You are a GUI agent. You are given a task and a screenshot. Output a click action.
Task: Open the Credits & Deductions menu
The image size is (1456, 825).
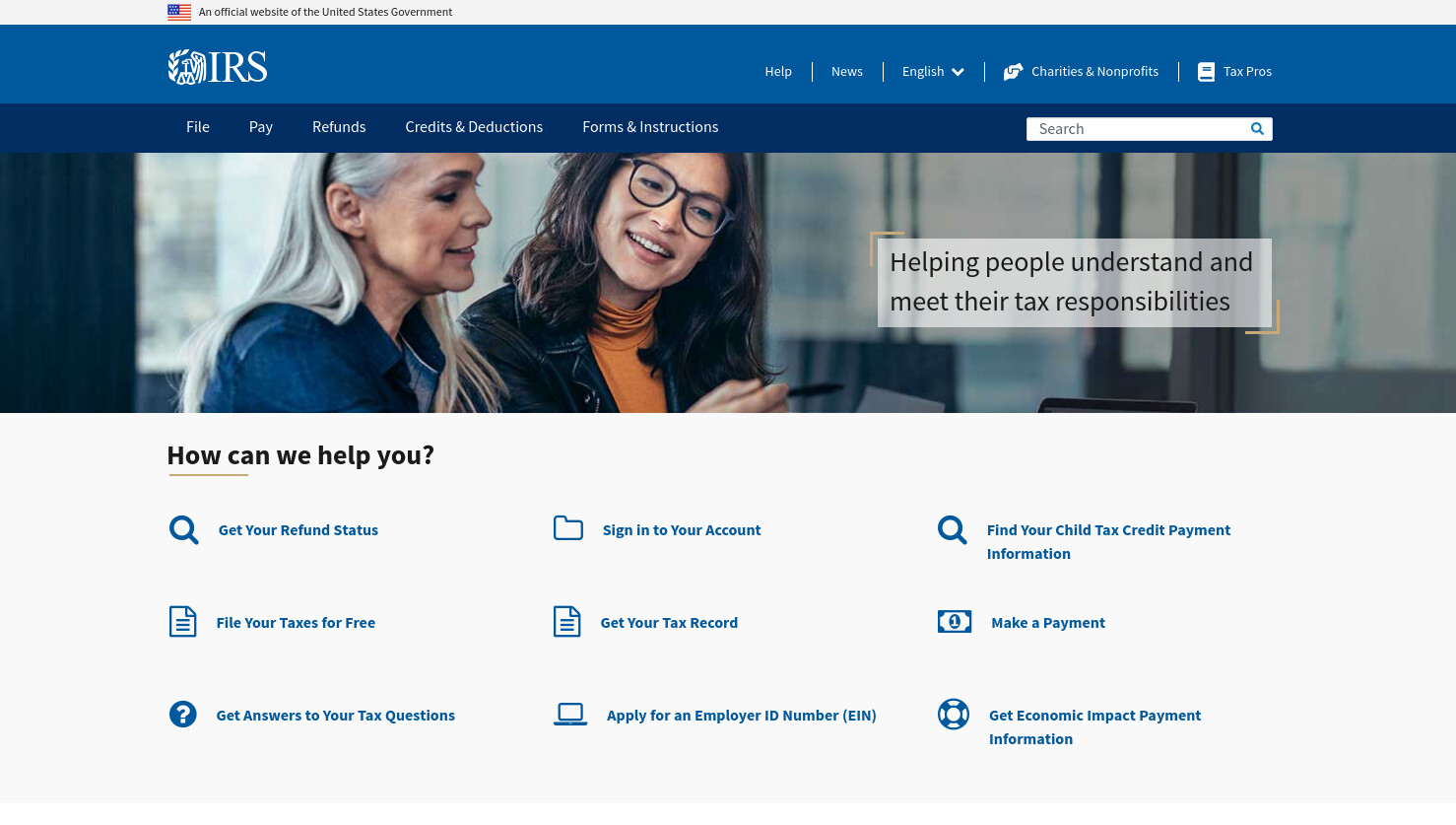coord(474,127)
